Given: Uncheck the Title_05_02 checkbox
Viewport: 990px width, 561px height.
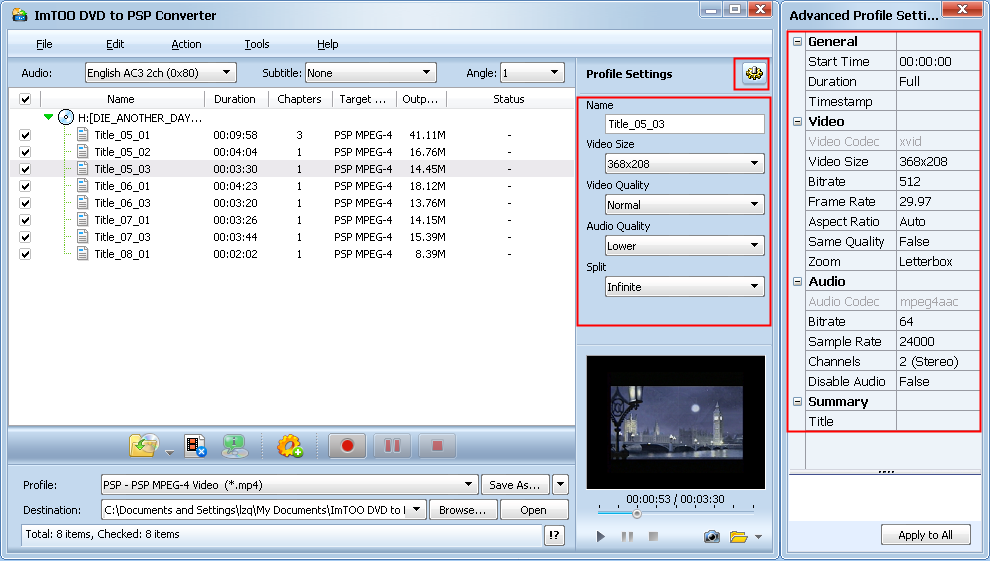Looking at the screenshot, I should [x=25, y=152].
